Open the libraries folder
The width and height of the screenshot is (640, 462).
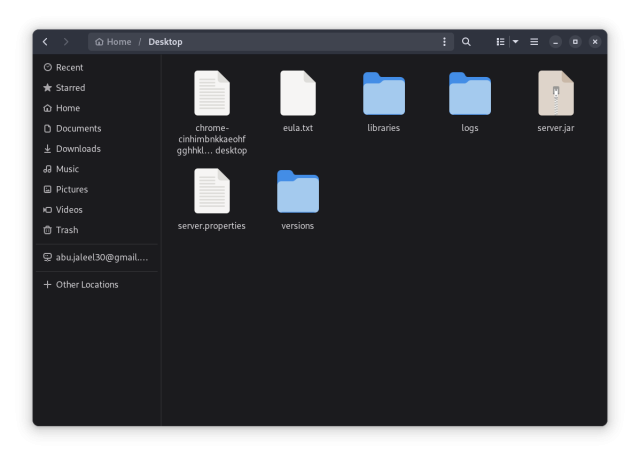coord(383,94)
